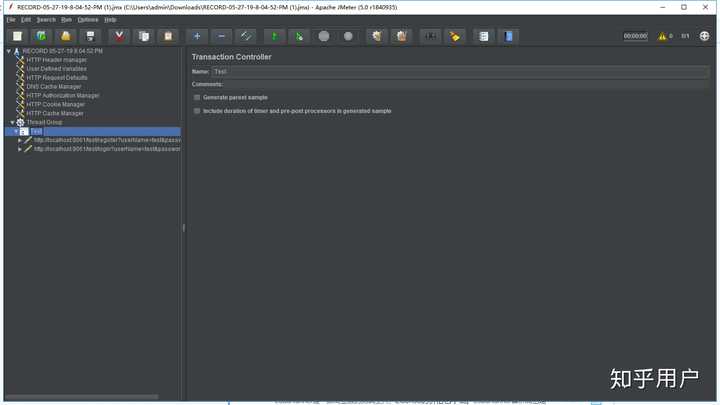
Task: Select HTTP Header manager in tree
Action: [x=56, y=60]
